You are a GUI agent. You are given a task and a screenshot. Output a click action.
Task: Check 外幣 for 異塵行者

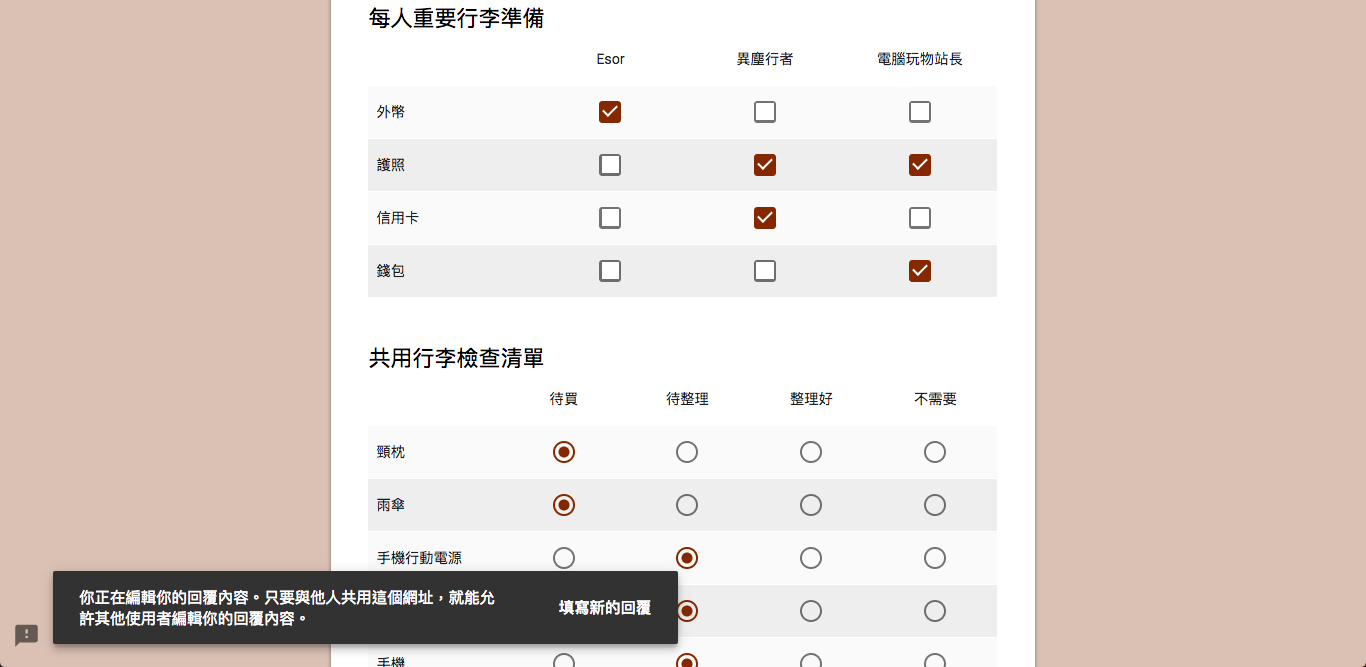(x=765, y=112)
